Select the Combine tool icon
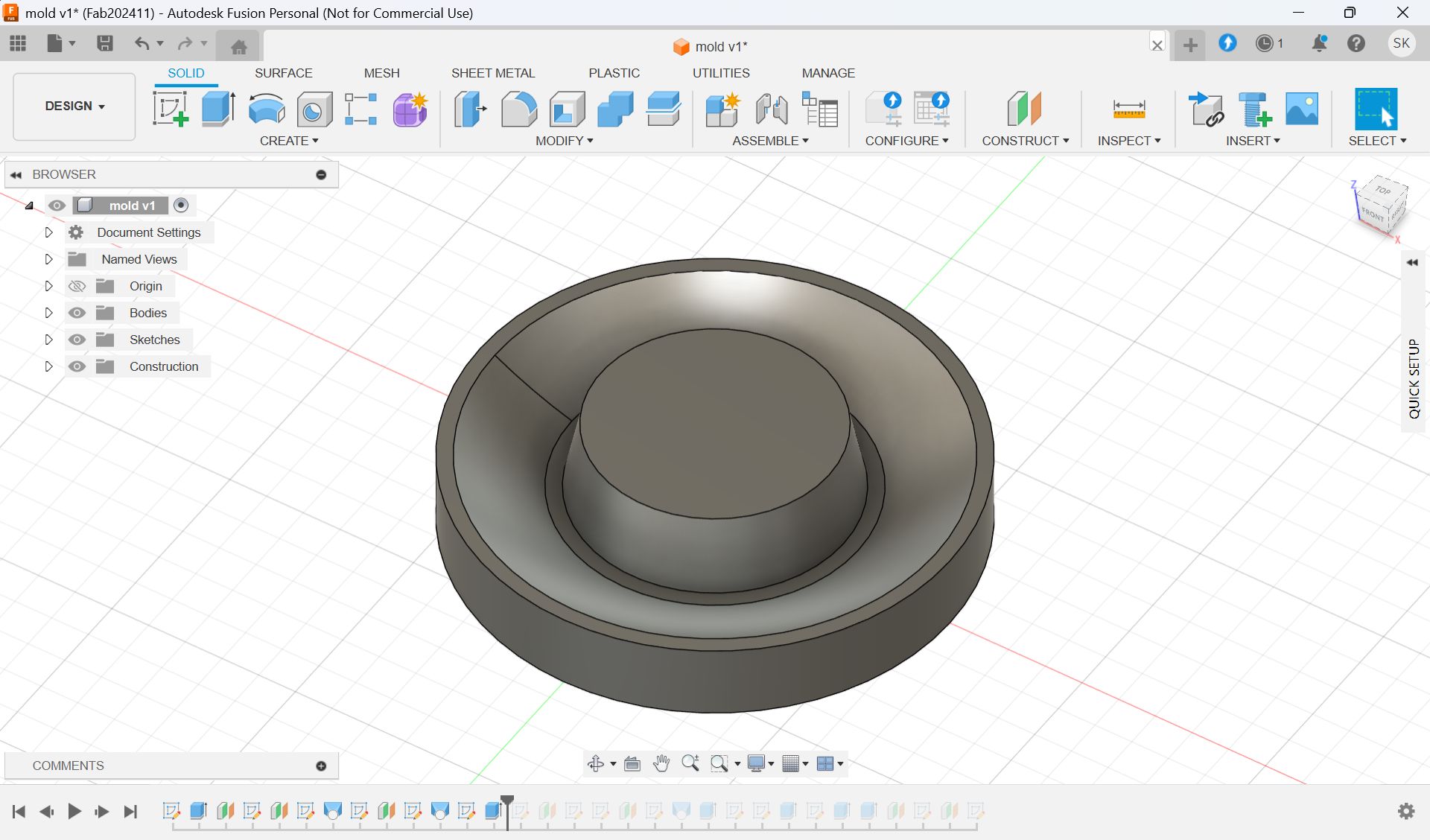This screenshot has height=840, width=1430. click(x=615, y=109)
